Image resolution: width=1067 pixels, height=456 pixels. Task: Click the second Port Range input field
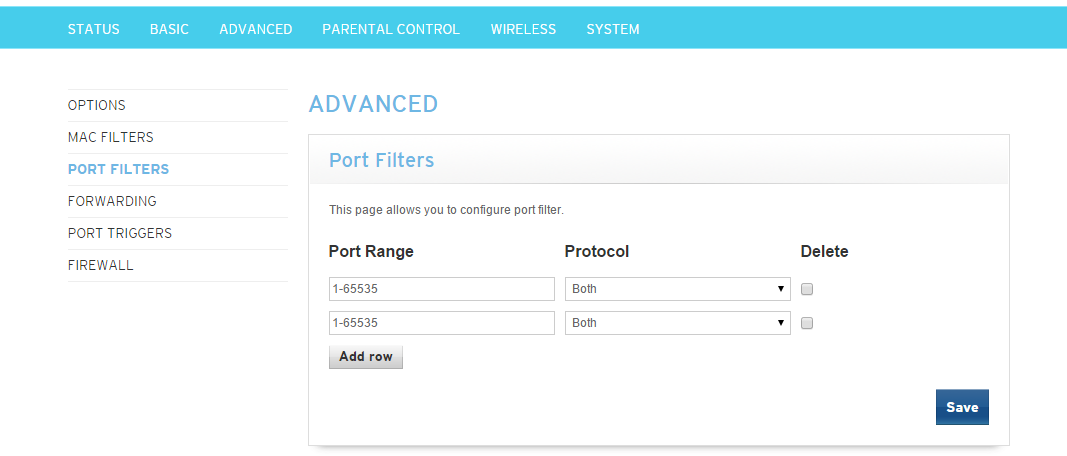coord(441,323)
